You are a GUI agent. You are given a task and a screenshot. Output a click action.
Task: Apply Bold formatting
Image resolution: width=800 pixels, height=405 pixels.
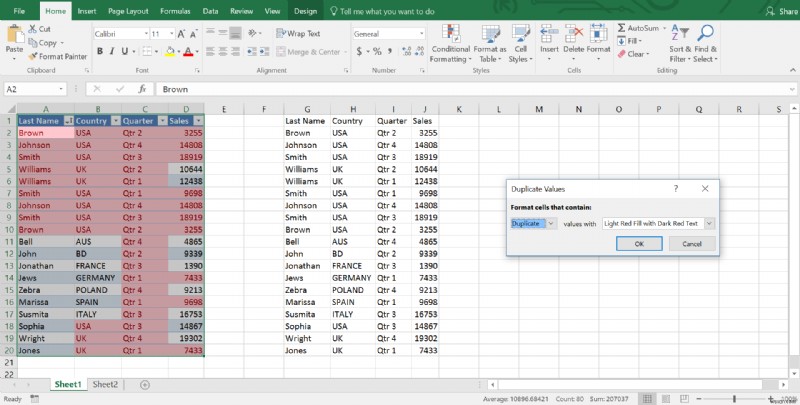pyautogui.click(x=100, y=51)
